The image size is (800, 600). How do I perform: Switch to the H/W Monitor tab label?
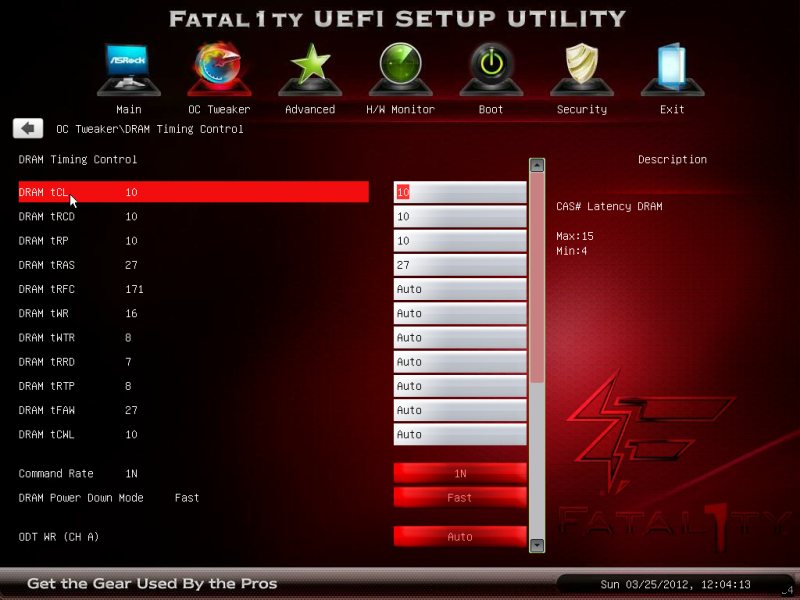(401, 109)
